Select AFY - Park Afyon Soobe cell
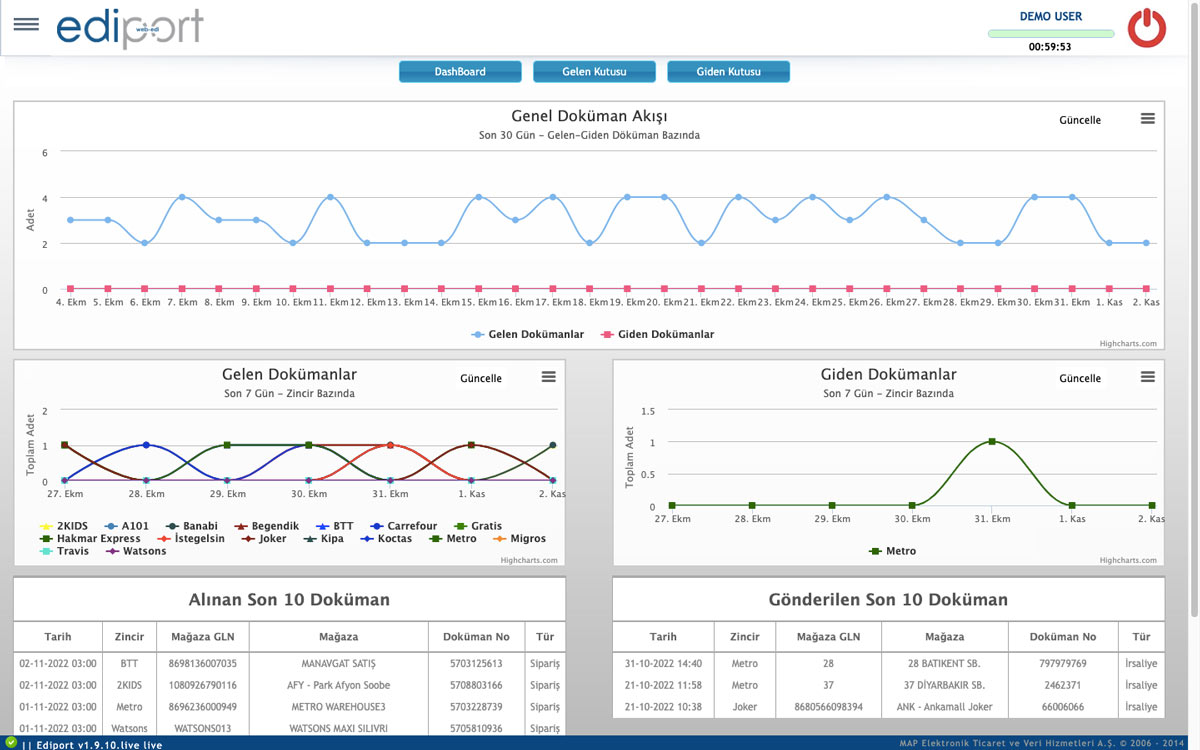This screenshot has width=1200, height=750. (339, 686)
